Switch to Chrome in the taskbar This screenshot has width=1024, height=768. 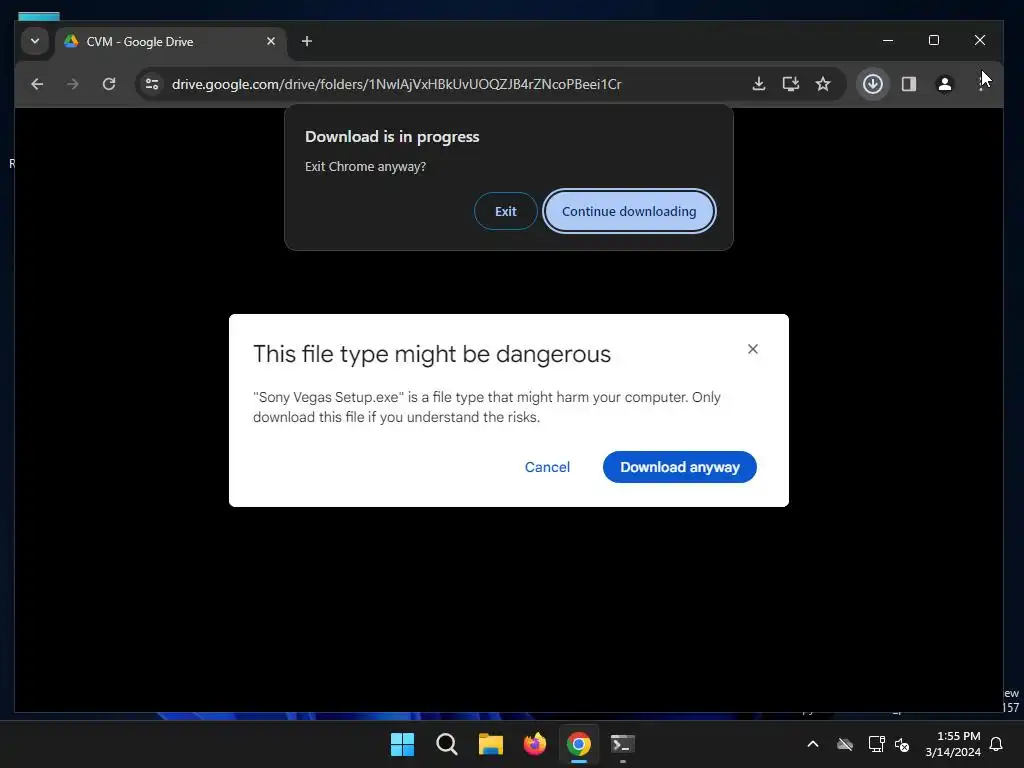pyautogui.click(x=579, y=744)
